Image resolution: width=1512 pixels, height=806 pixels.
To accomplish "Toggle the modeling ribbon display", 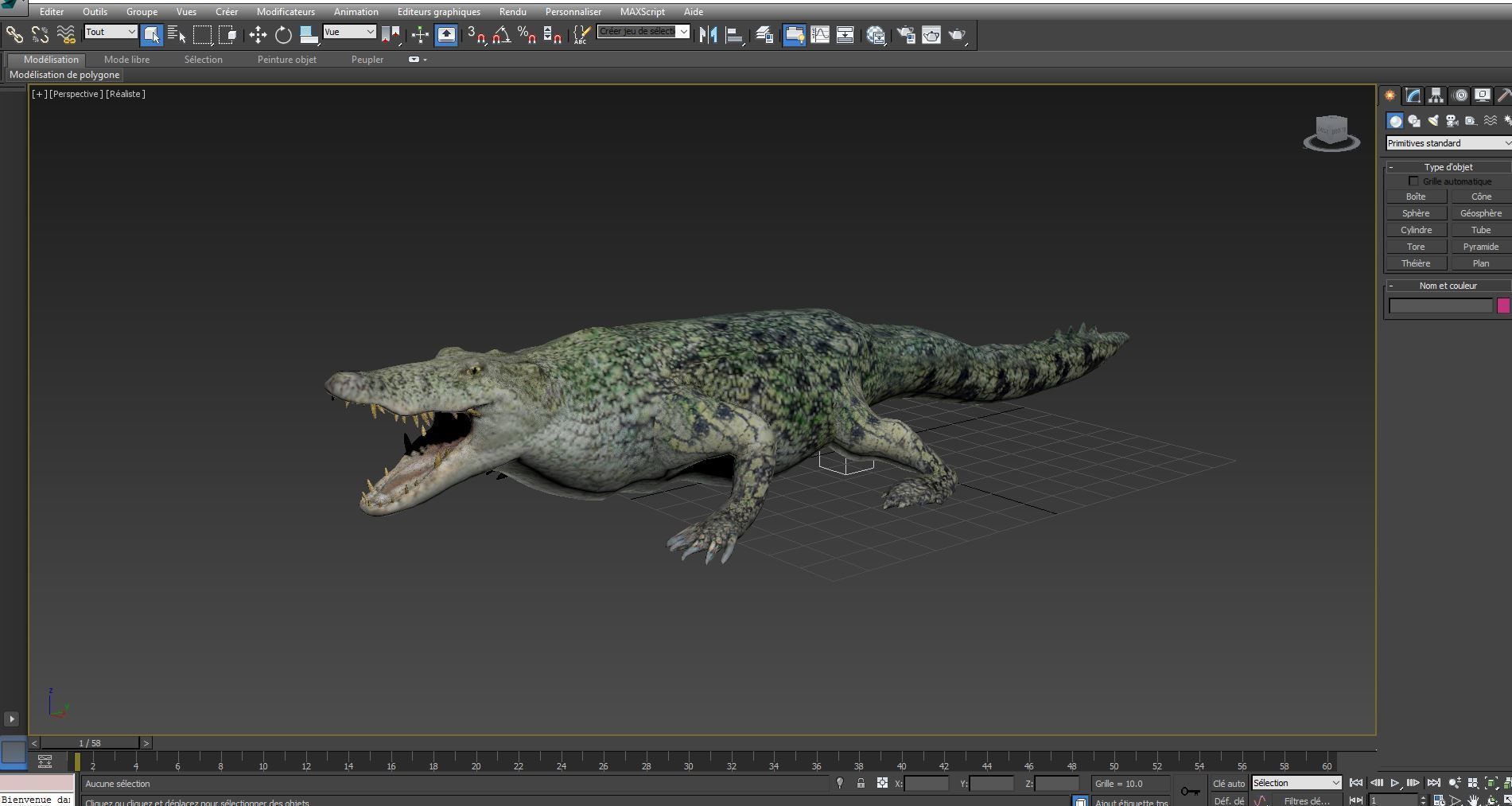I will 794,34.
